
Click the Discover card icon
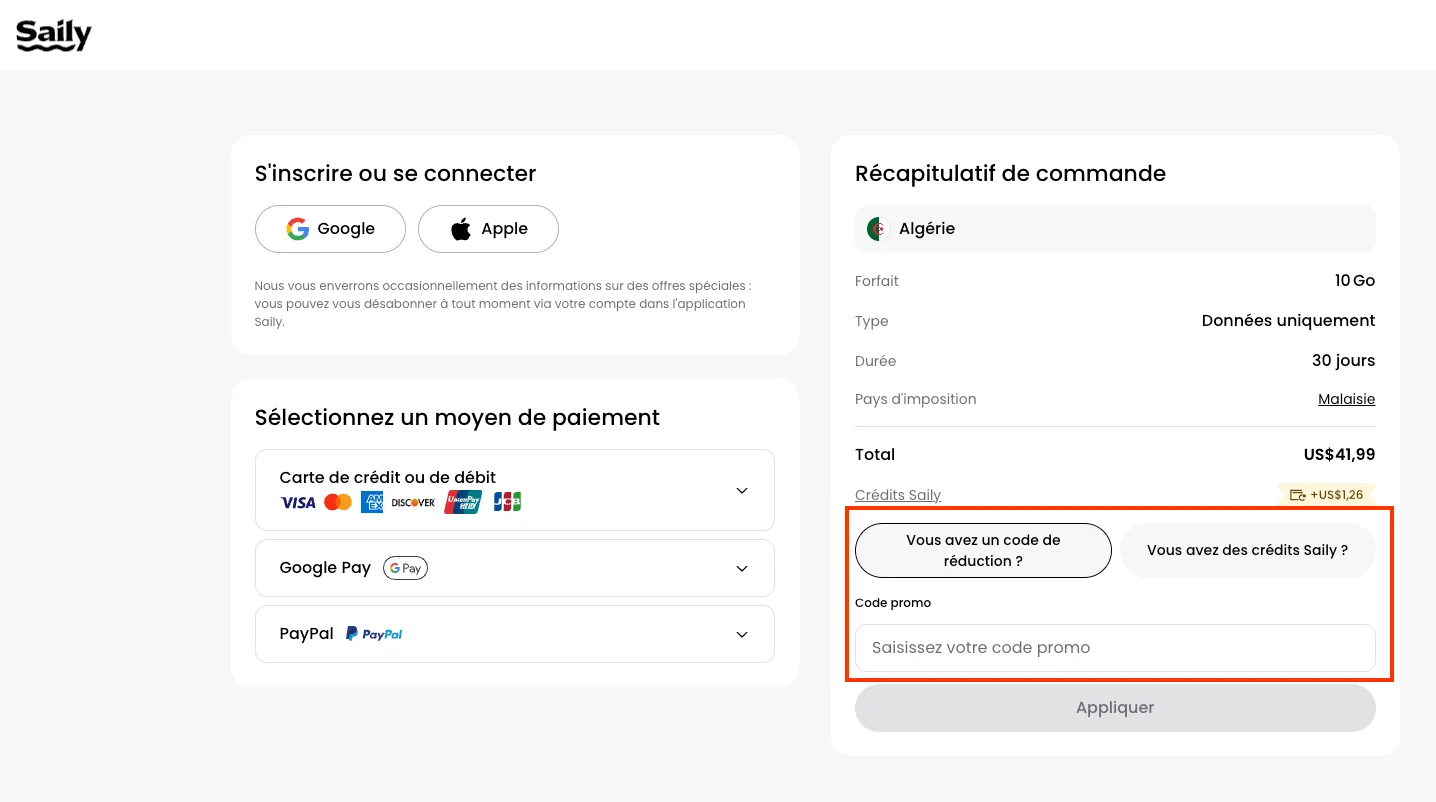coord(413,502)
